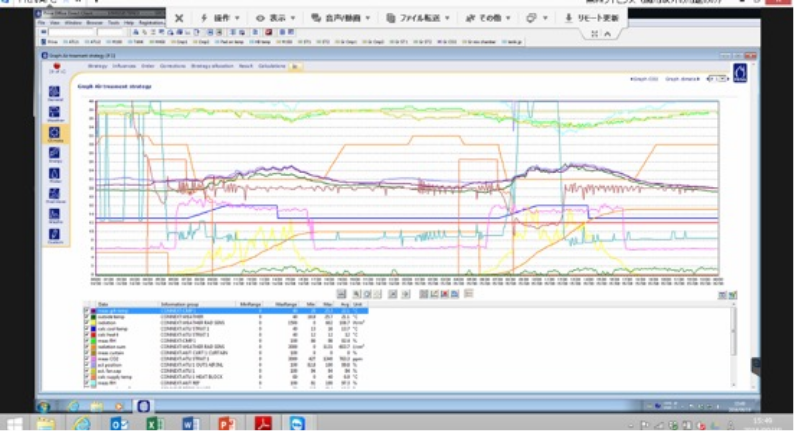794x431 pixels.
Task: Open the その他 dropdown
Action: tap(488, 18)
